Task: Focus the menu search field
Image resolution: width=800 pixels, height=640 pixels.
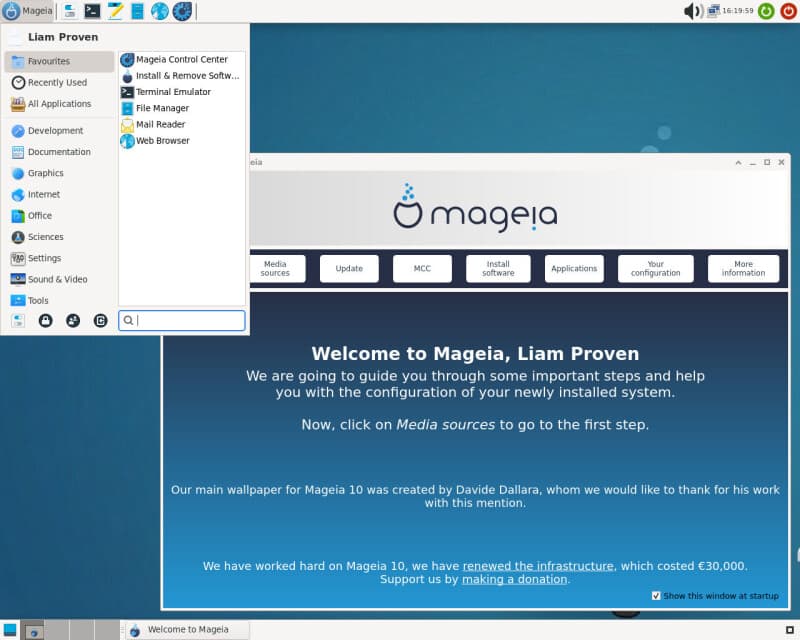Action: click(182, 321)
